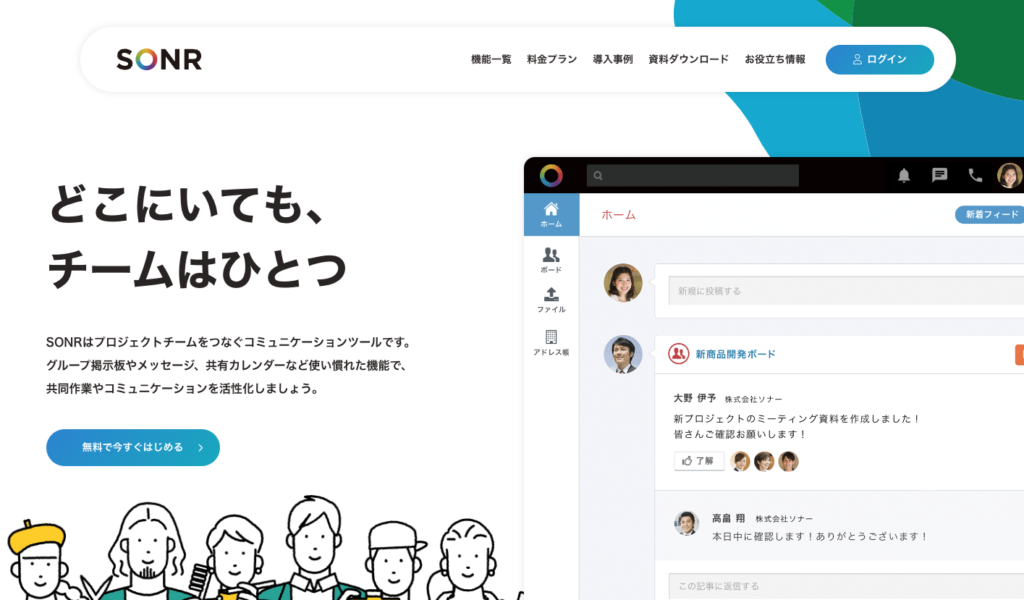Click the colorful ring app logo
Screen dimensions: 1024x600
click(x=551, y=175)
